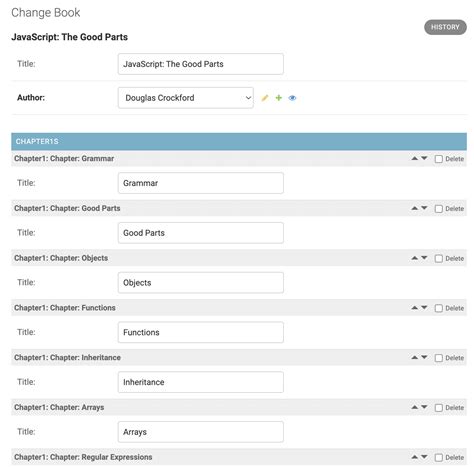Image resolution: width=474 pixels, height=468 pixels.
Task: Click the Good Parts chapter title field
Action: point(201,233)
